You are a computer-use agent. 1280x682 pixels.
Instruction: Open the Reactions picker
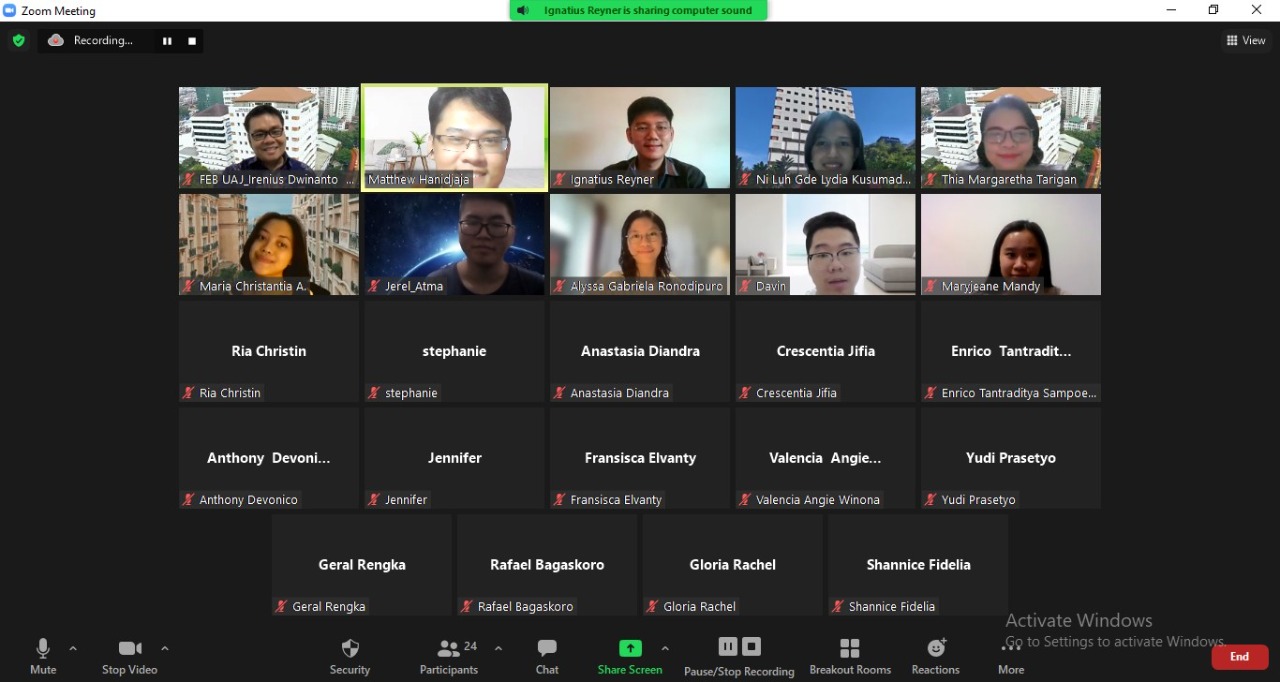[936, 656]
